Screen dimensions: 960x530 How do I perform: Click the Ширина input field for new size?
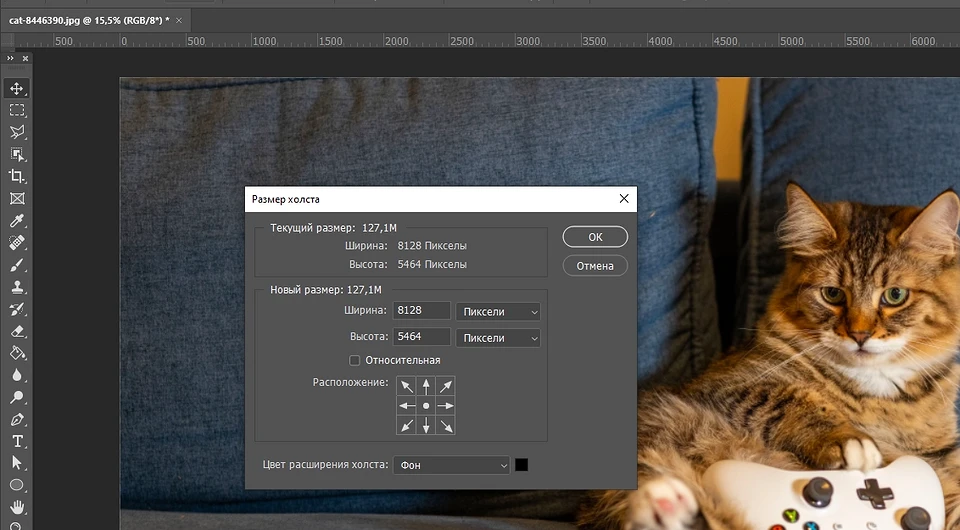click(x=421, y=312)
